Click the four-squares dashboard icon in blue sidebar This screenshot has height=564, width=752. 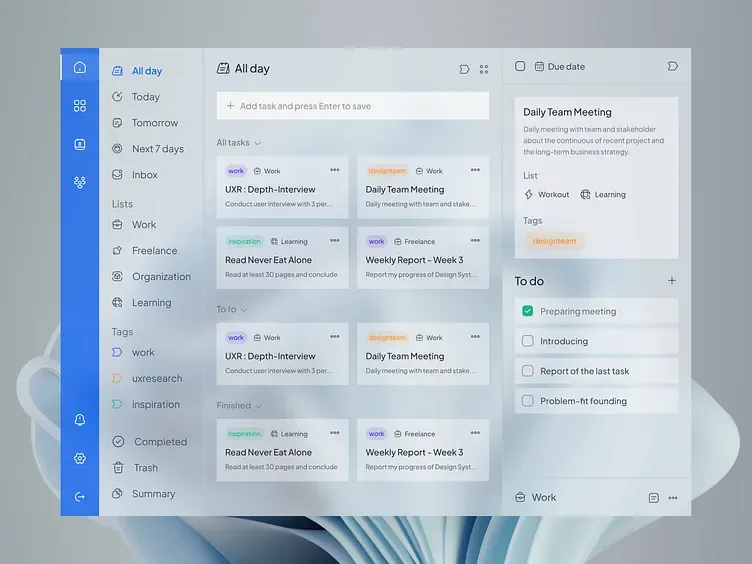pos(80,106)
